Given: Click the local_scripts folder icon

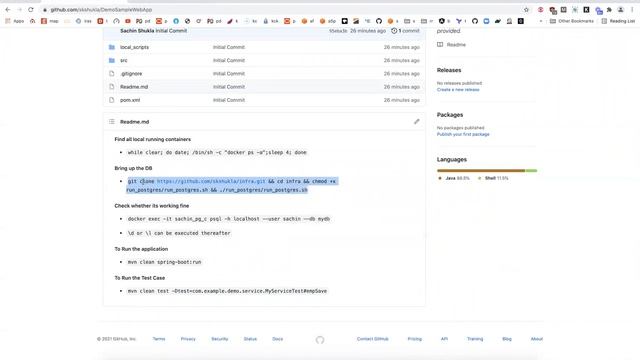Looking at the screenshot, I should point(111,47).
